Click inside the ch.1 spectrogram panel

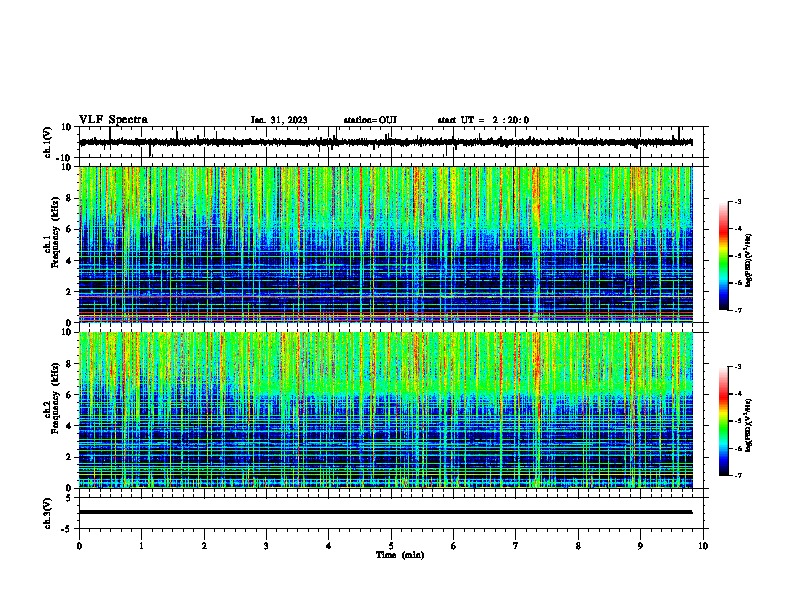point(386,244)
